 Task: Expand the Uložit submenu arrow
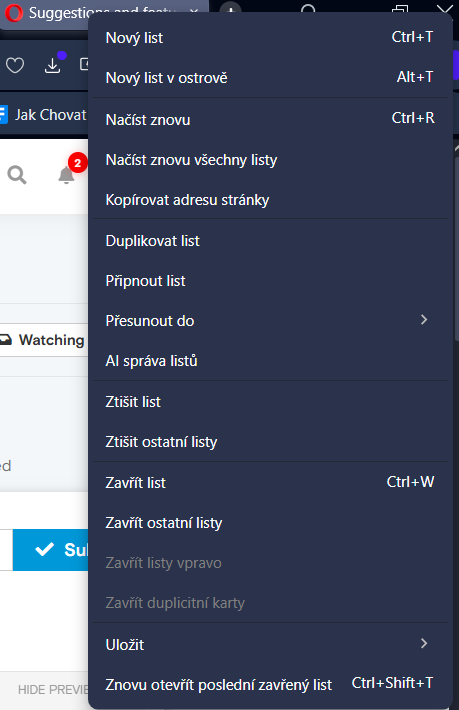[x=424, y=643]
